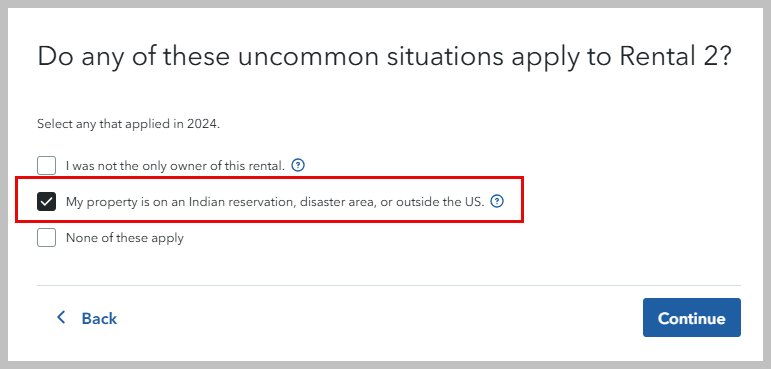Click the 'uncommon situations apply to Rental 2' heading
The image size is (771, 369).
[385, 57]
